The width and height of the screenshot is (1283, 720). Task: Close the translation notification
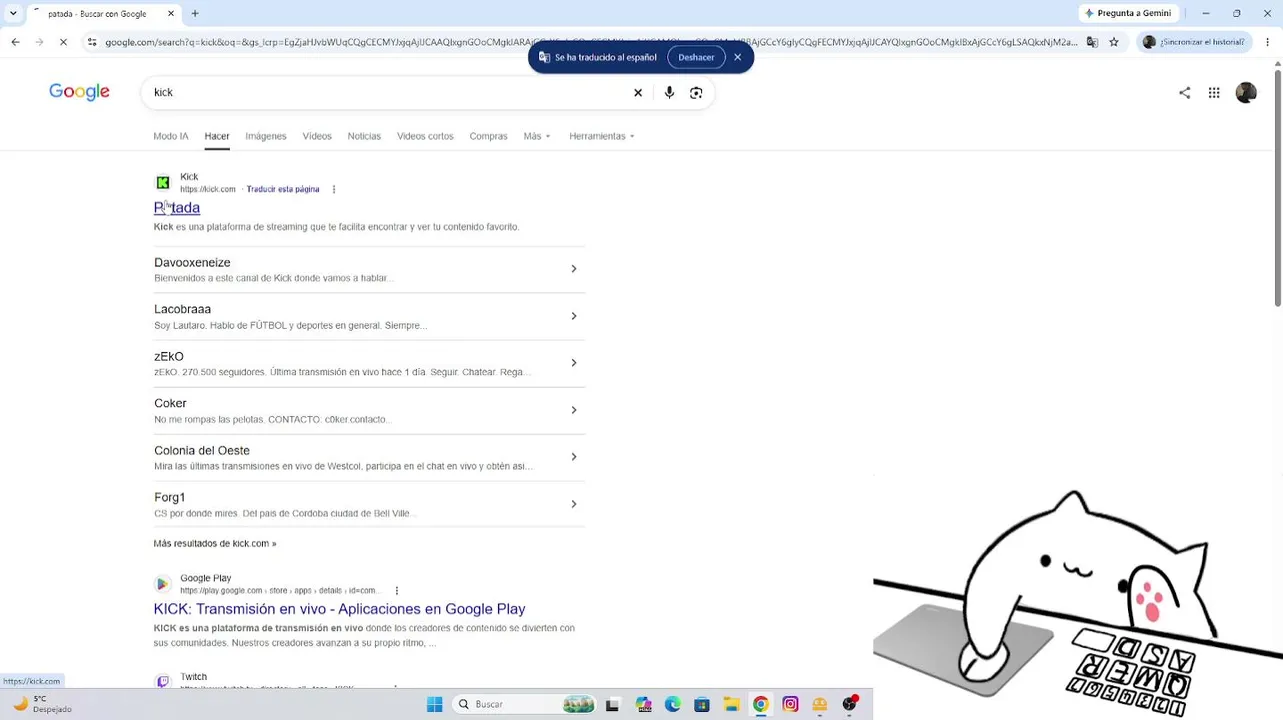pos(738,57)
